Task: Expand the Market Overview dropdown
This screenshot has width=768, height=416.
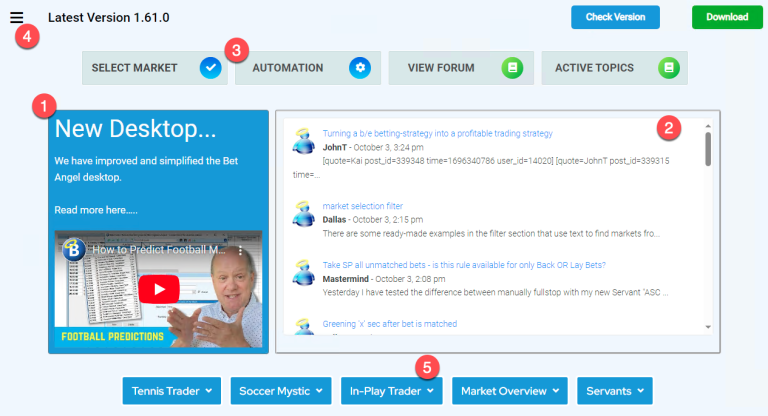Action: click(x=510, y=391)
